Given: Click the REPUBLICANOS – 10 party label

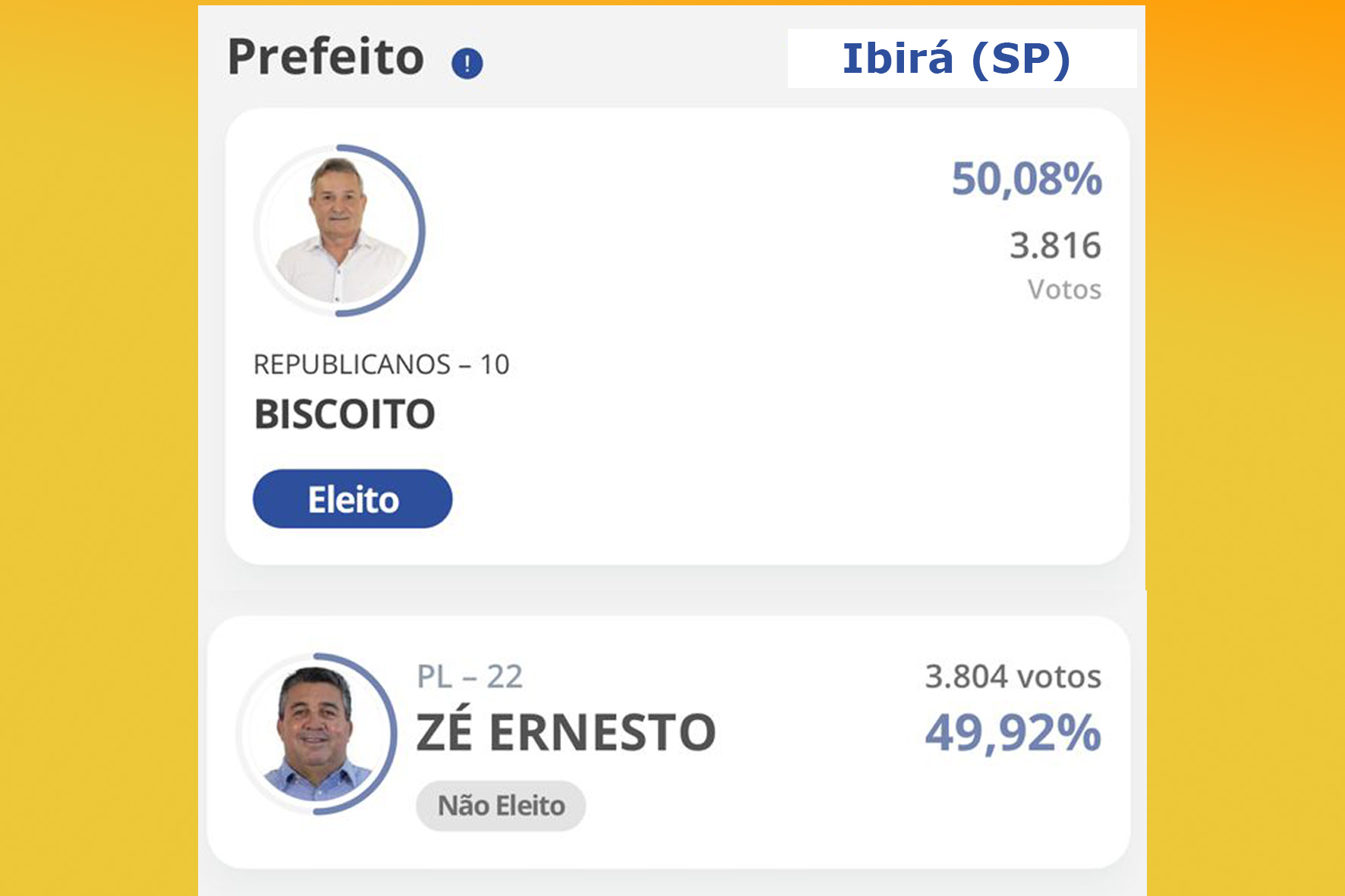Looking at the screenshot, I should 381,365.
